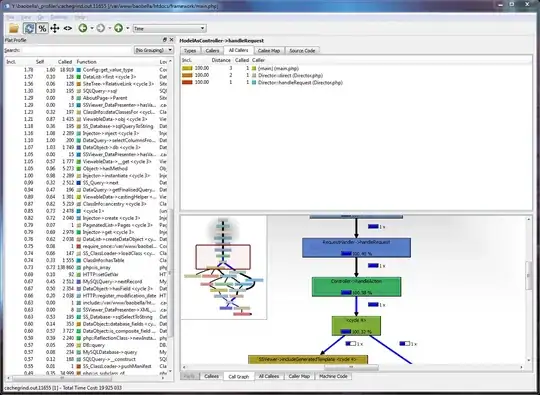Open the File menu
The width and height of the screenshot is (540, 395).
(x=10, y=17)
